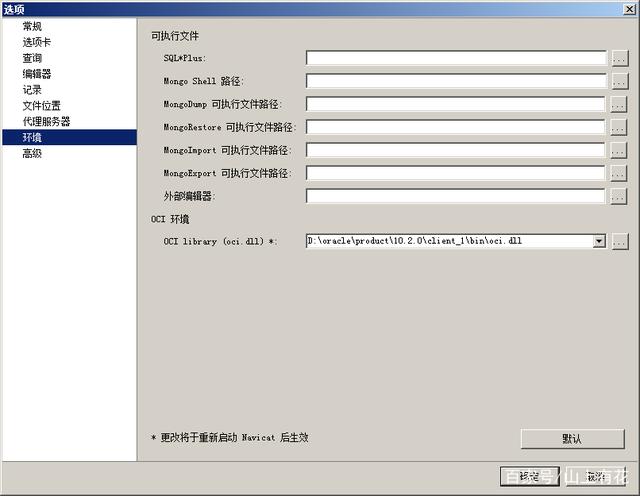Browse for the SQL*Plus executable

[x=620, y=58]
